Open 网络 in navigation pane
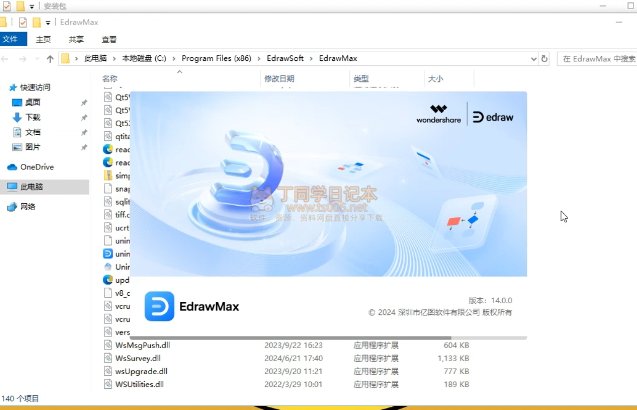637x410 pixels. [28, 206]
